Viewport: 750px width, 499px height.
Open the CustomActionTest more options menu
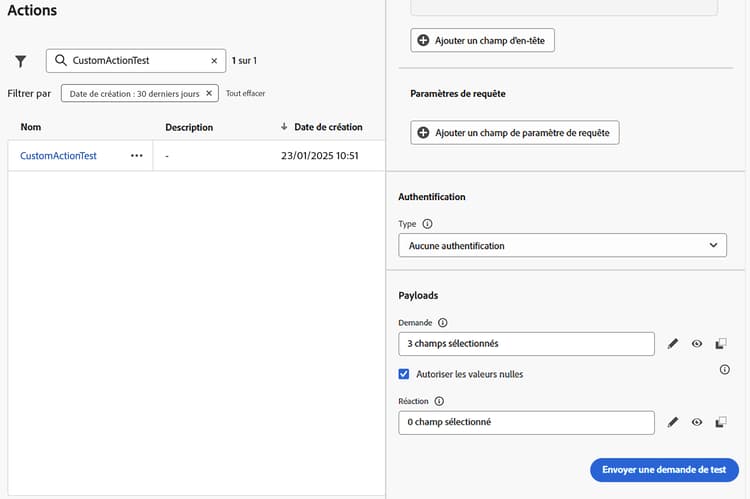pos(137,156)
